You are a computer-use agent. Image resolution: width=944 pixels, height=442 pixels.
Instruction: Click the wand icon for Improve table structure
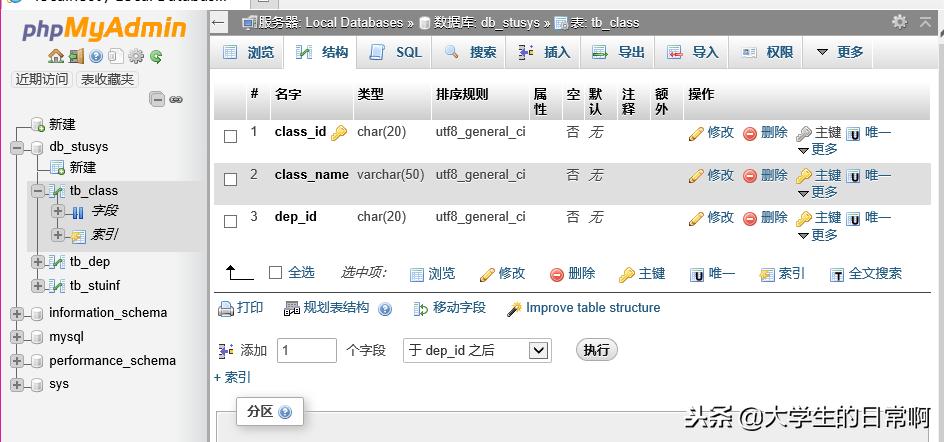pyautogui.click(x=514, y=309)
